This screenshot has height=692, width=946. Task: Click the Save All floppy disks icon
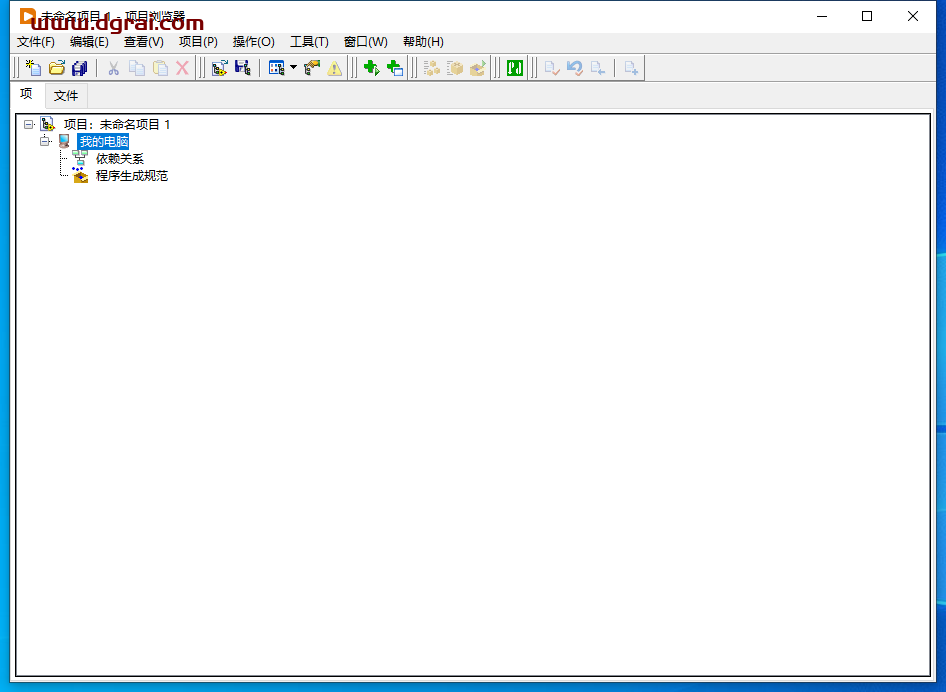[80, 68]
